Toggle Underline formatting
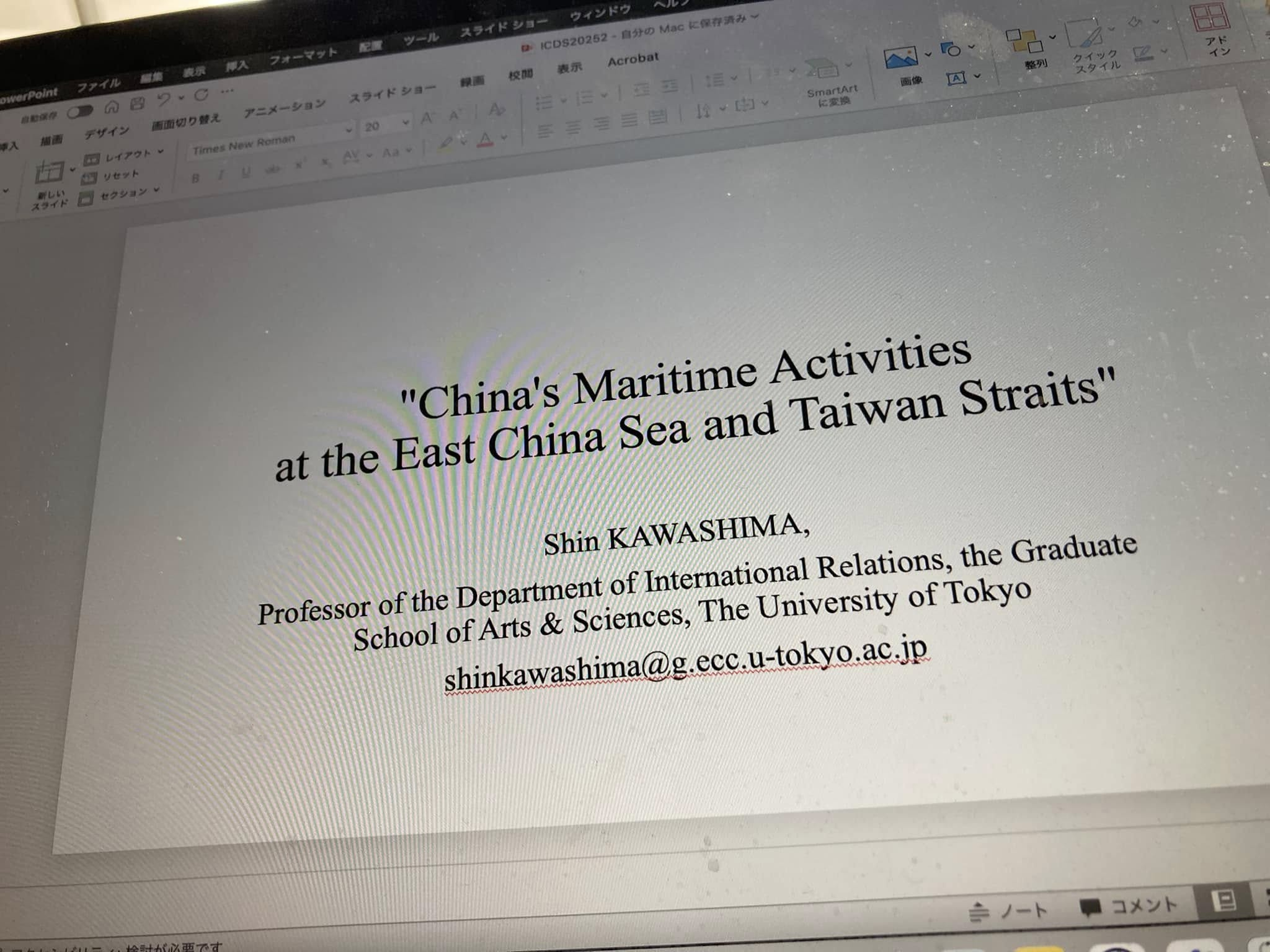 (x=246, y=172)
